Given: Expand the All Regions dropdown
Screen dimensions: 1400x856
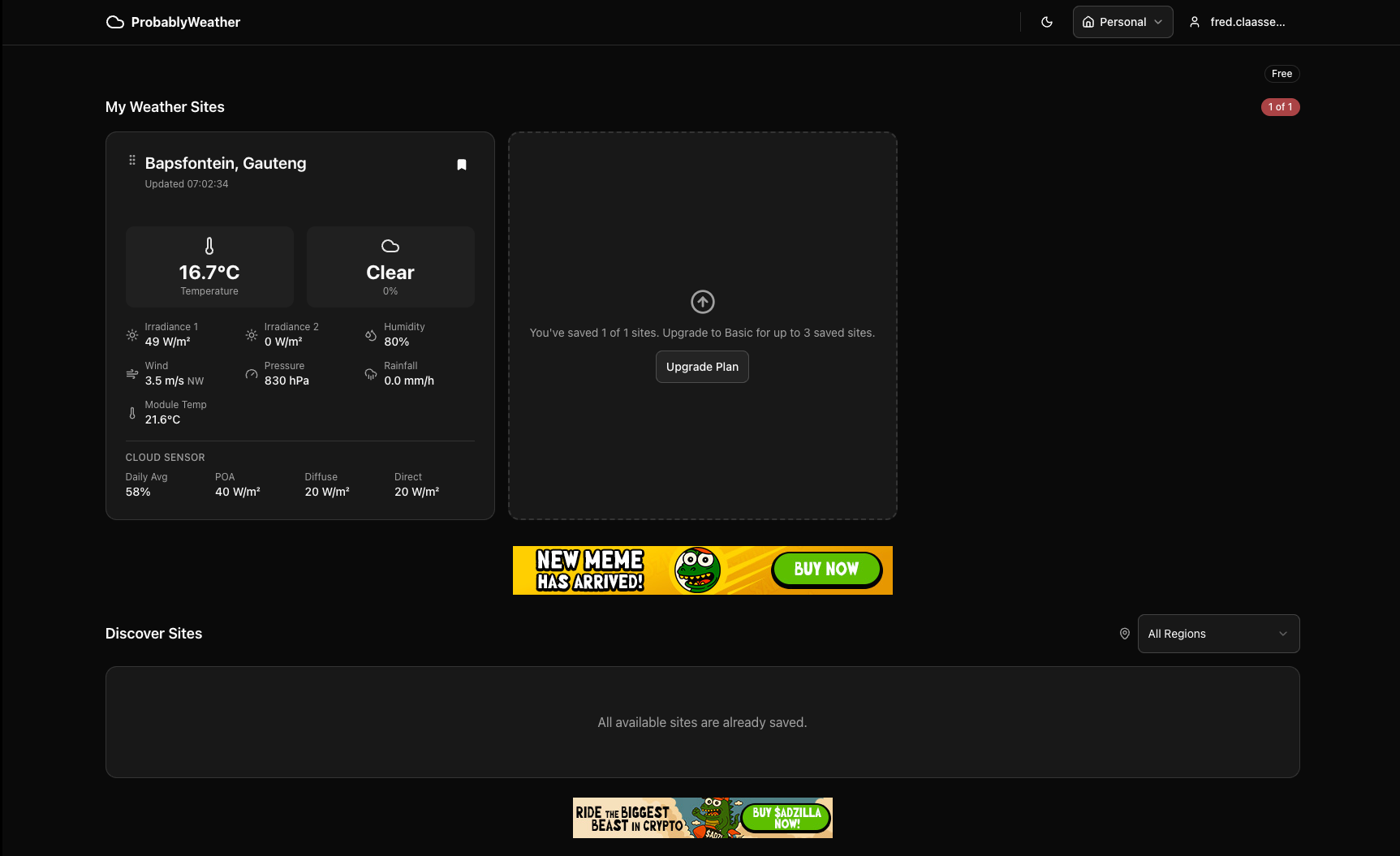Looking at the screenshot, I should (1217, 634).
